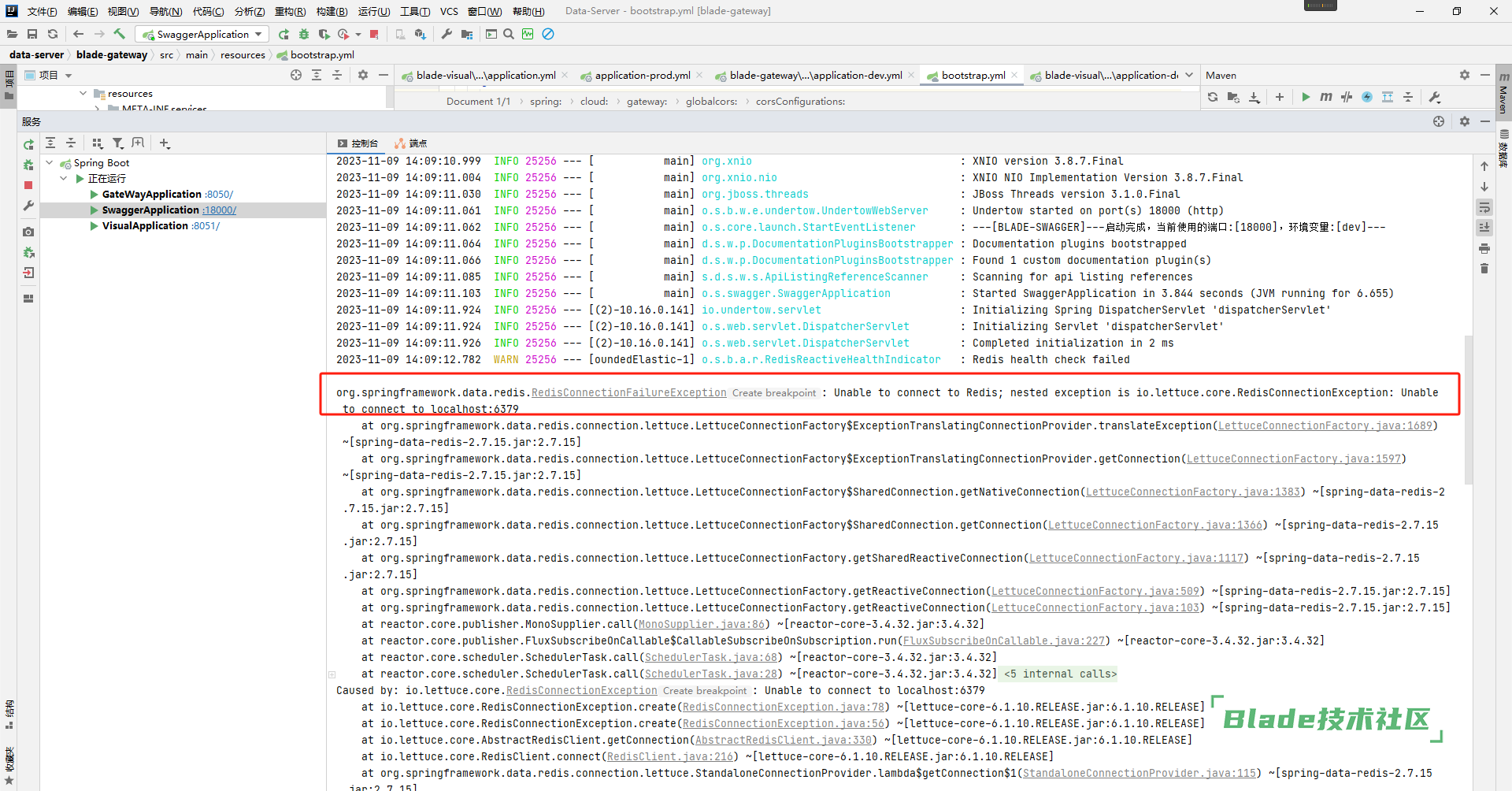Clear console with trash icon
1512x791 pixels.
tap(1484, 269)
